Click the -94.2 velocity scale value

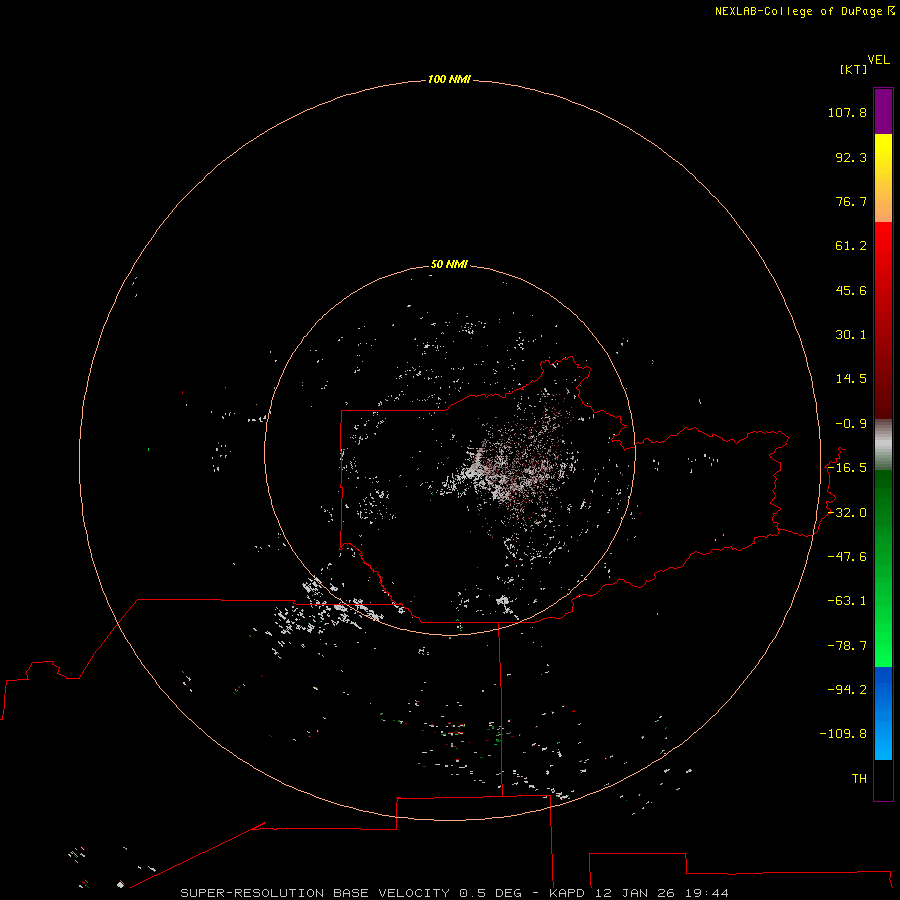[847, 689]
